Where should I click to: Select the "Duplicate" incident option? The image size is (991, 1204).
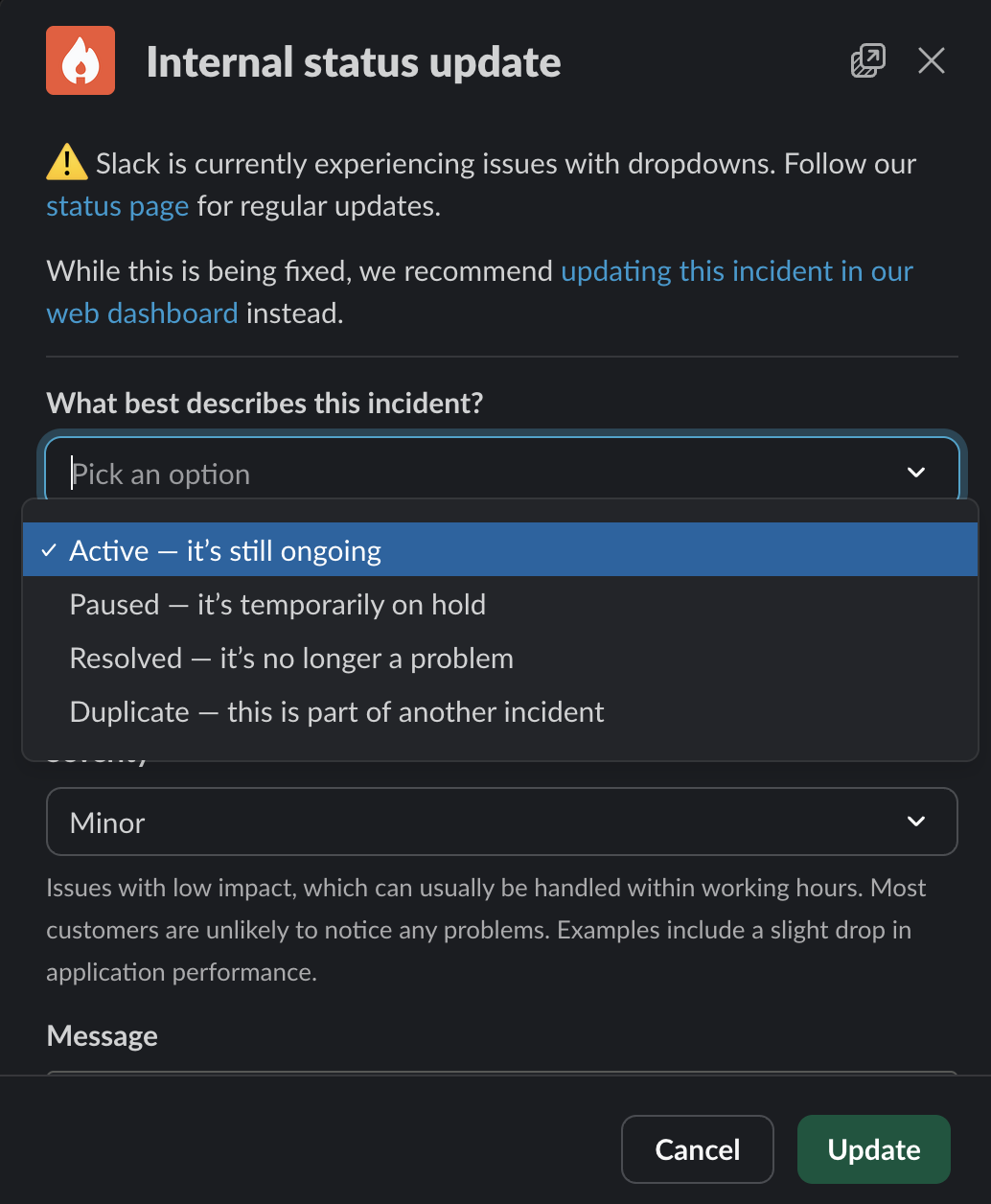click(336, 711)
